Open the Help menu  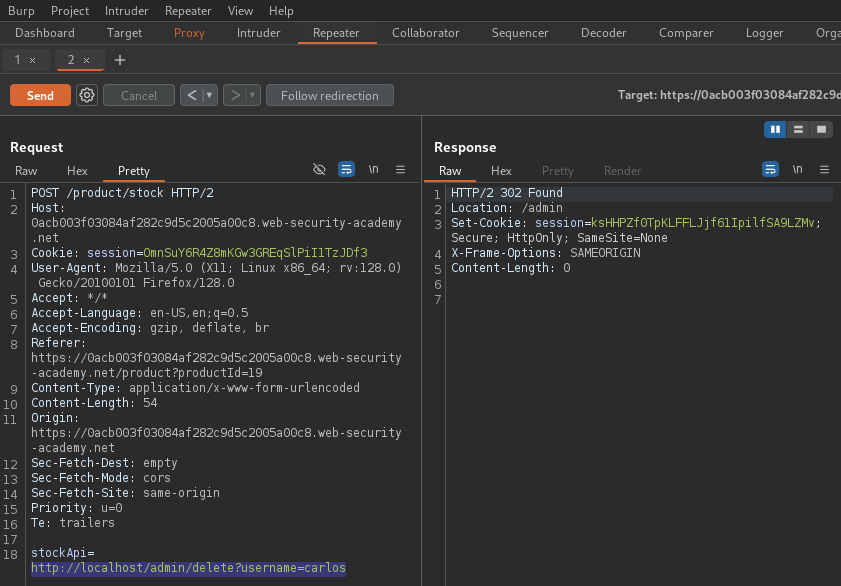281,11
